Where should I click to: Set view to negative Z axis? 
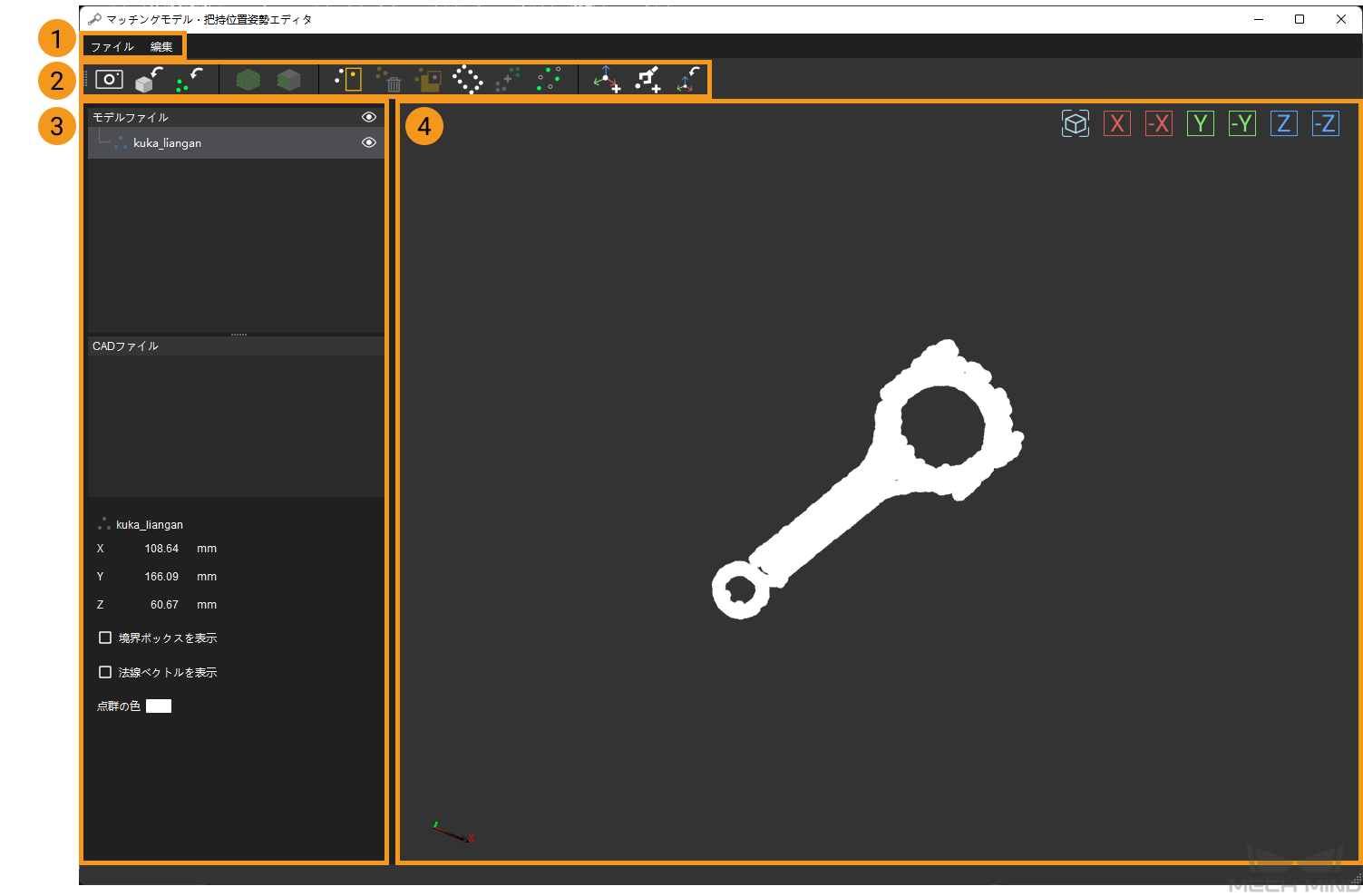click(1326, 123)
